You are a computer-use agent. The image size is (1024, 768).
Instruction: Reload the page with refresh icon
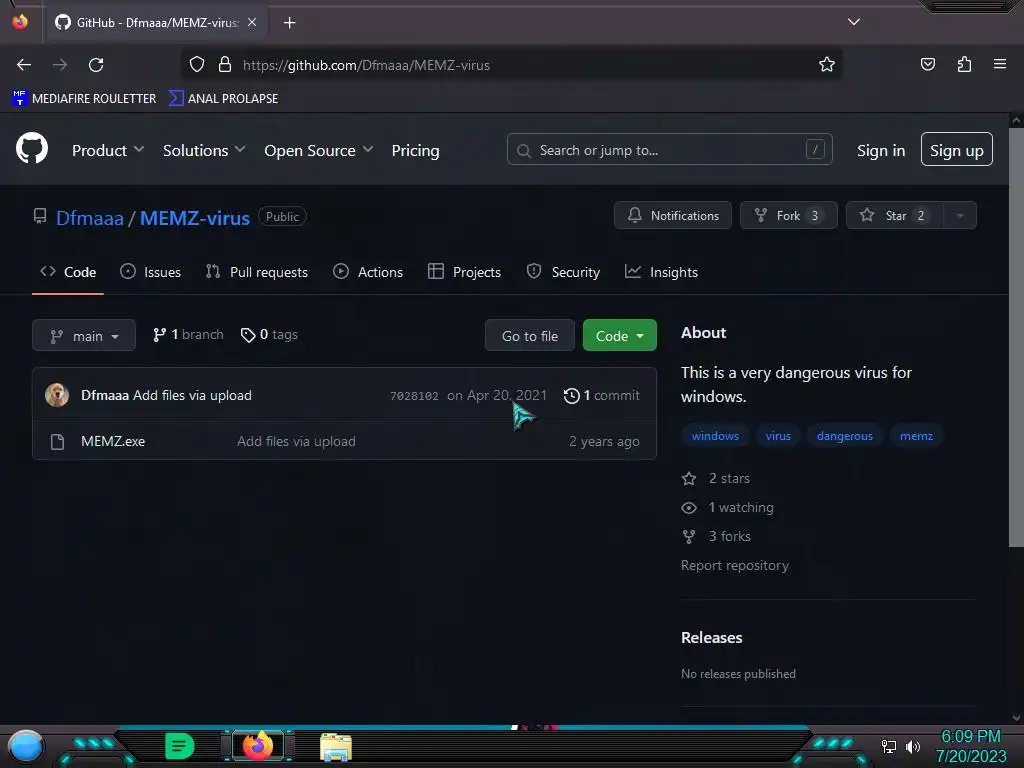coord(96,65)
